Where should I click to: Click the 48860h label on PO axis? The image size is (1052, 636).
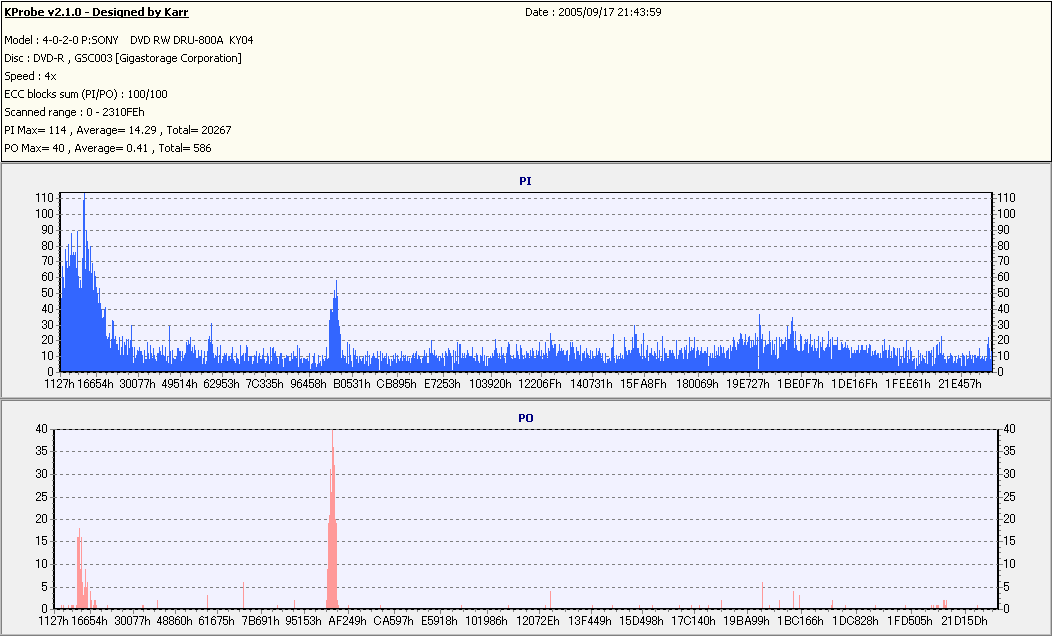pos(174,621)
